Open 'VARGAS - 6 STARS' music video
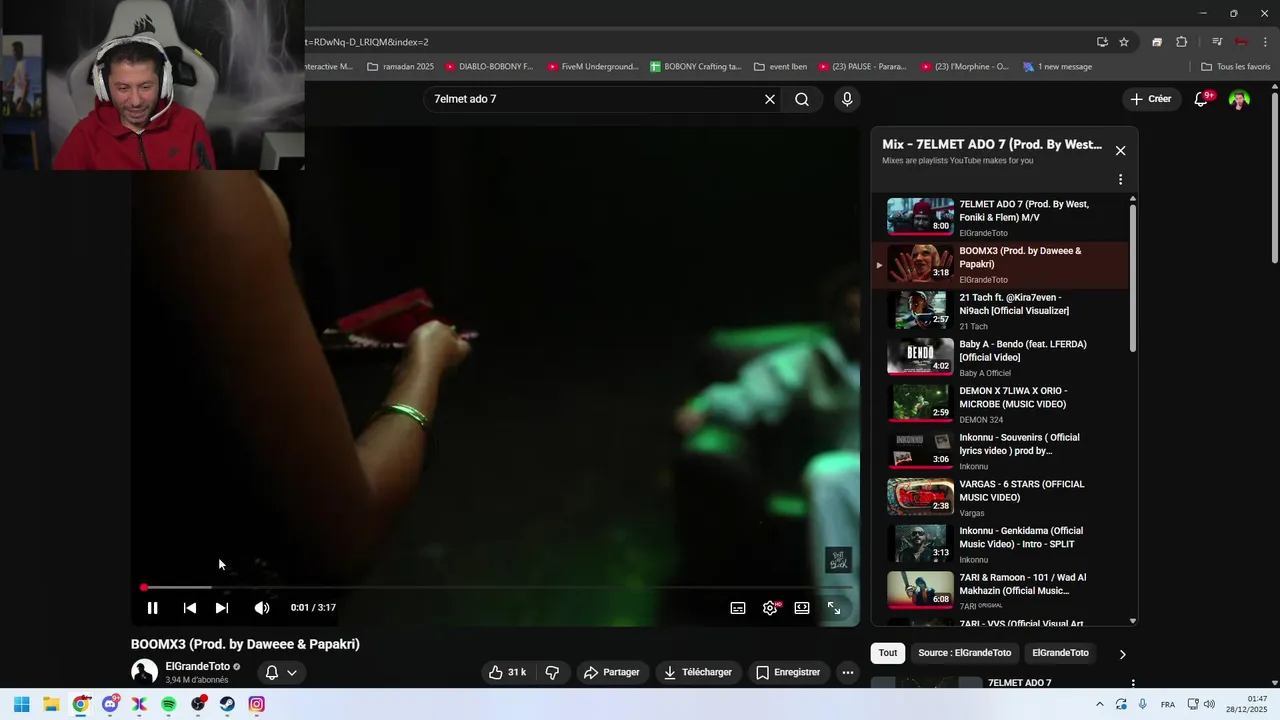This screenshot has height=720, width=1280. click(x=1000, y=498)
